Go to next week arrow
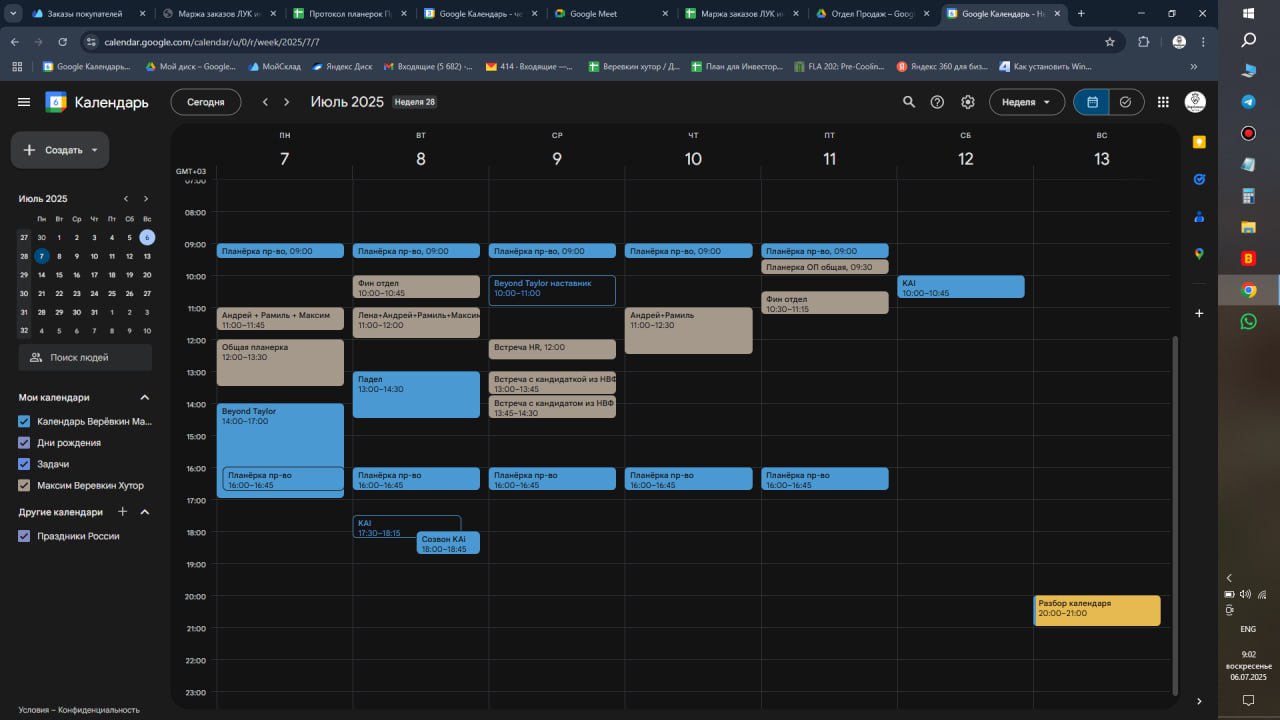1280x720 pixels. [287, 102]
